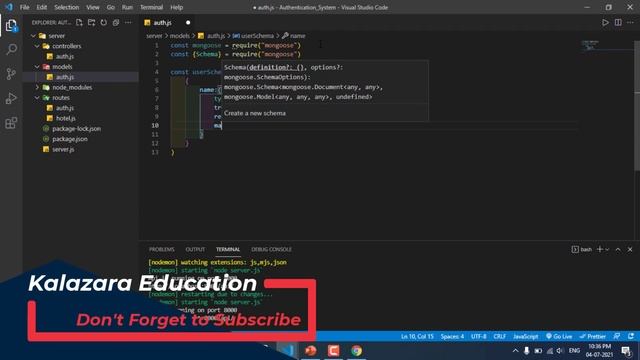Refresh the Explorer file tree

[104, 22]
